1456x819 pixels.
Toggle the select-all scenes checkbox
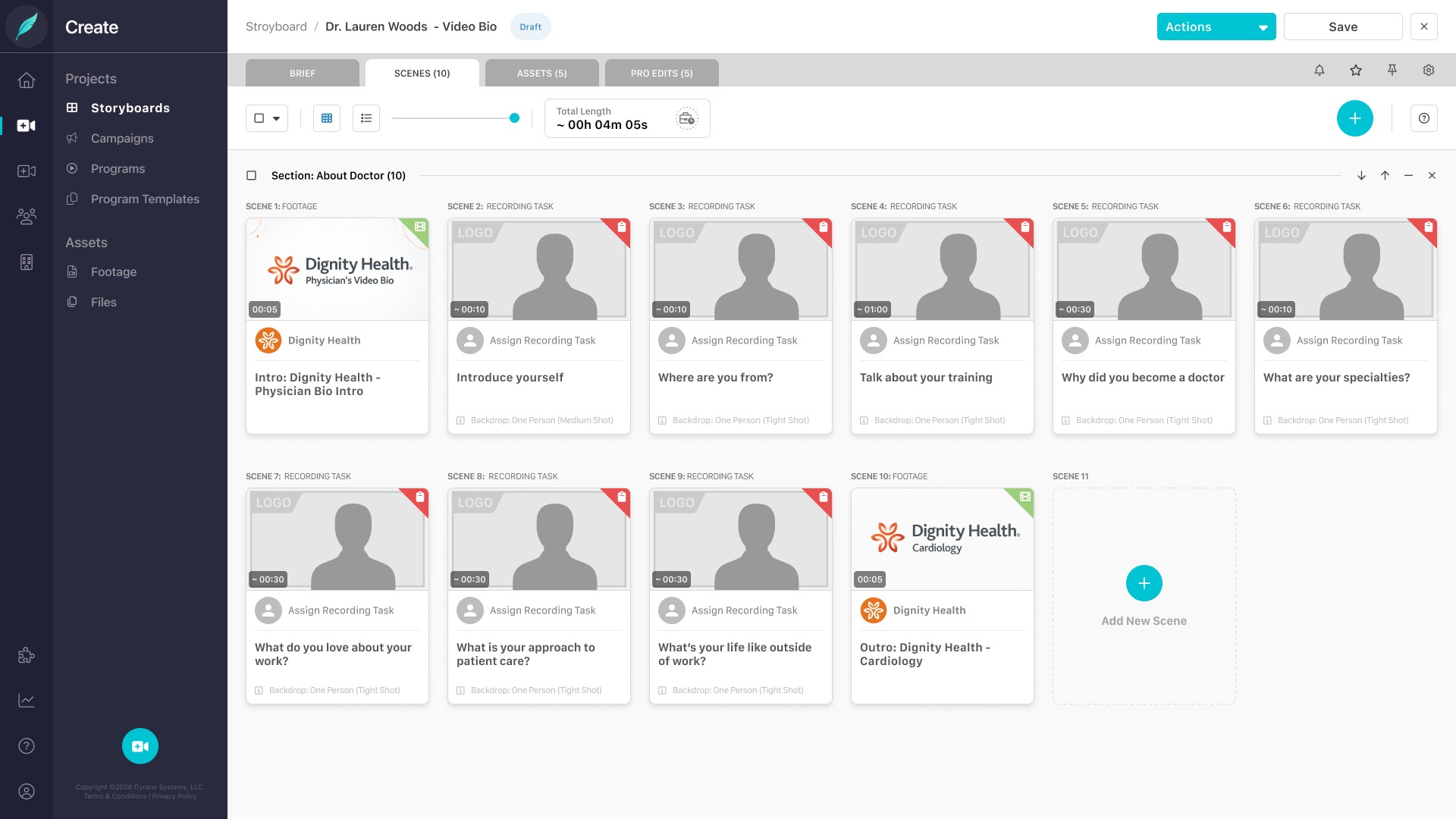click(259, 118)
